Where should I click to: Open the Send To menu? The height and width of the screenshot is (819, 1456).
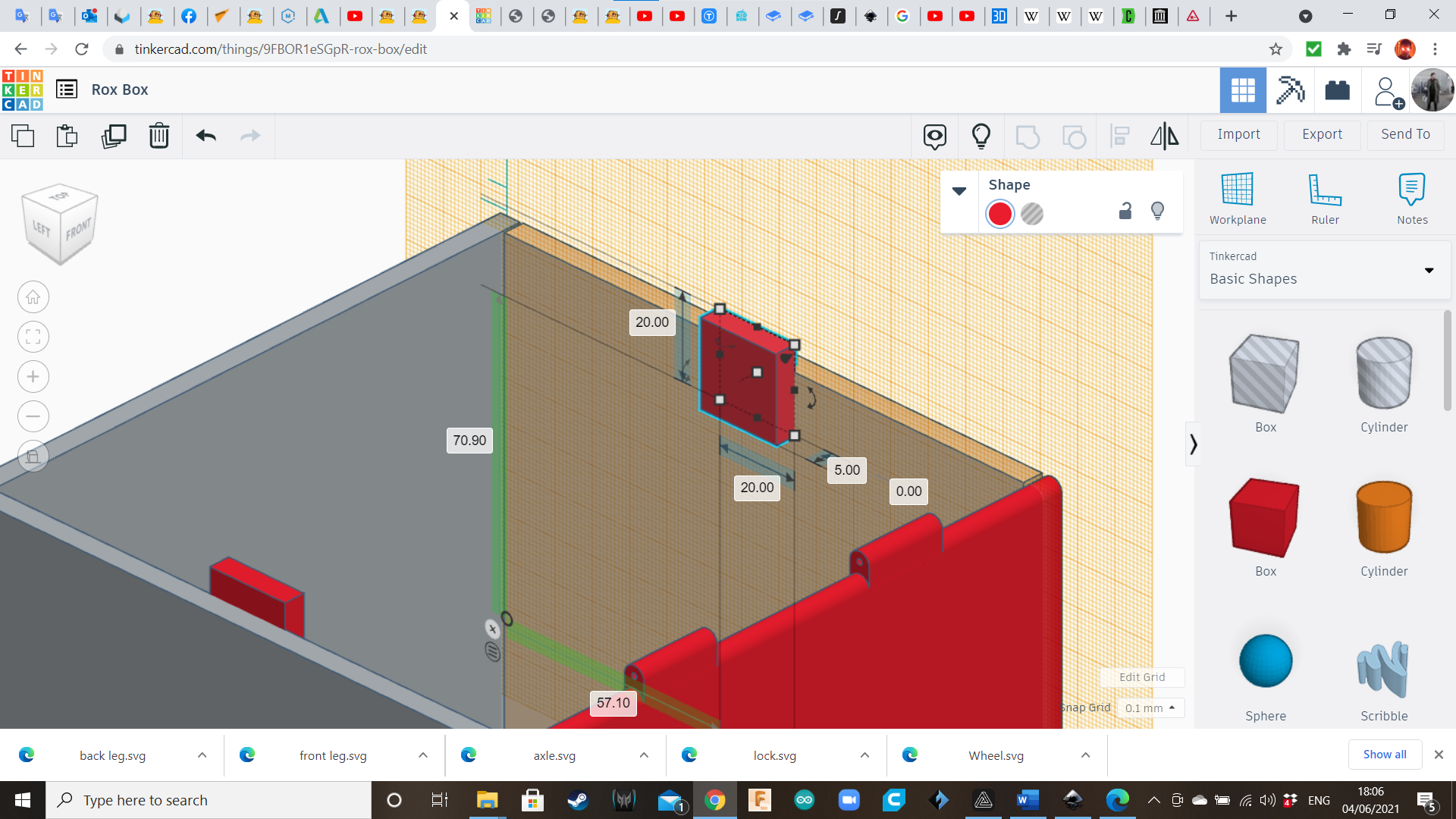(1405, 134)
